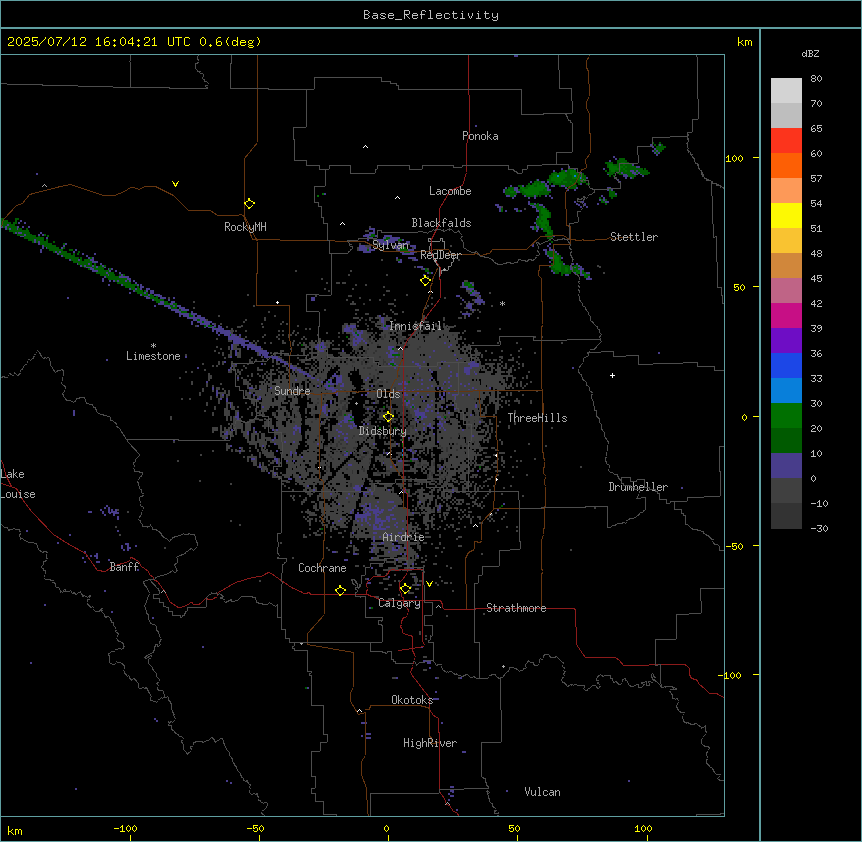Image resolution: width=862 pixels, height=842 pixels.
Task: Click the white caret marker west of Lacombe
Action: tap(397, 198)
